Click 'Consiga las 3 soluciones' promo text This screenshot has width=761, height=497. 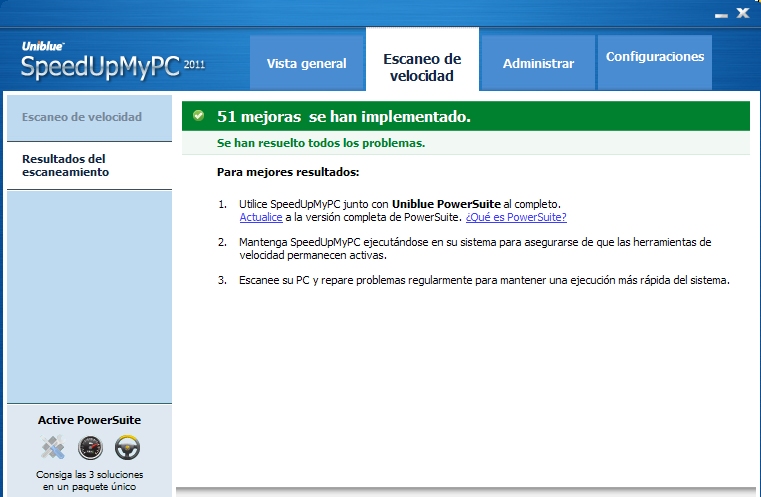pyautogui.click(x=89, y=480)
